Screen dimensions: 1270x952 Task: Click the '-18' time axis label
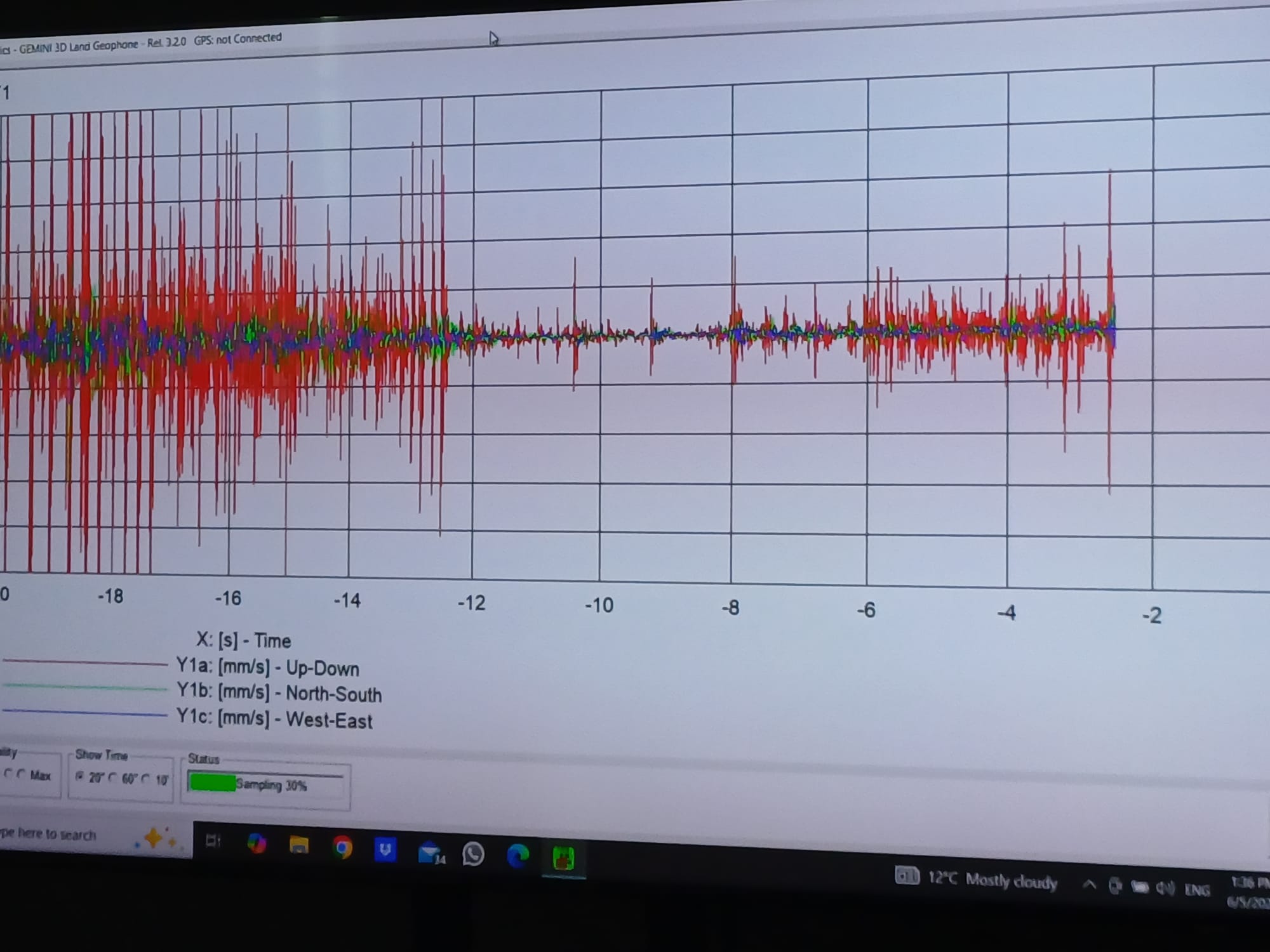pyautogui.click(x=110, y=596)
